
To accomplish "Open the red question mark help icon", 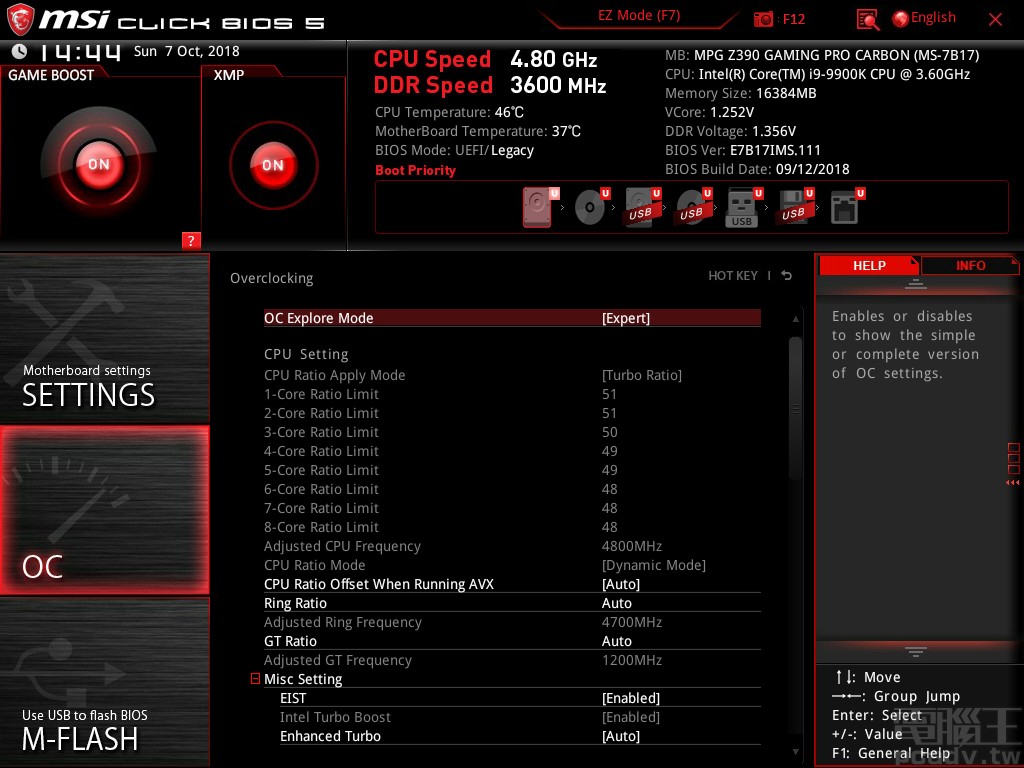I will point(191,240).
